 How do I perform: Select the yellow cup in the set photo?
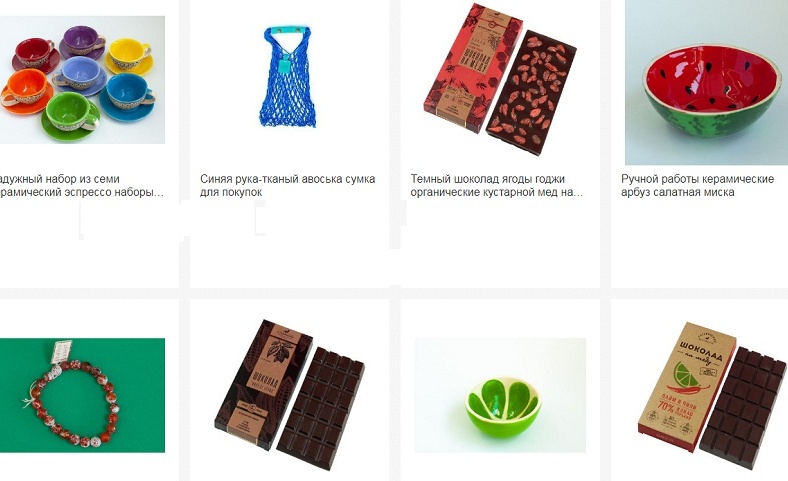pyautogui.click(x=129, y=54)
